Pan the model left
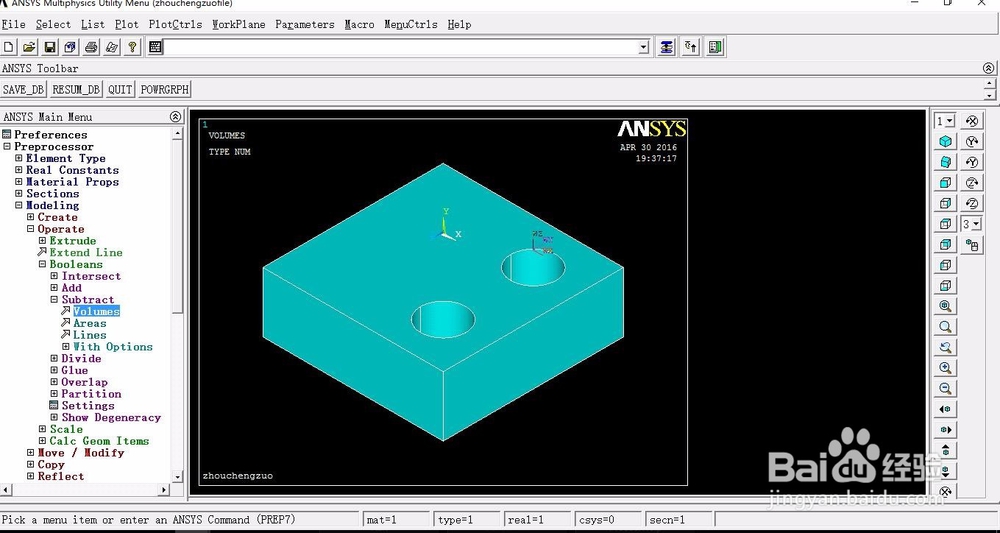1000x533 pixels. point(945,409)
